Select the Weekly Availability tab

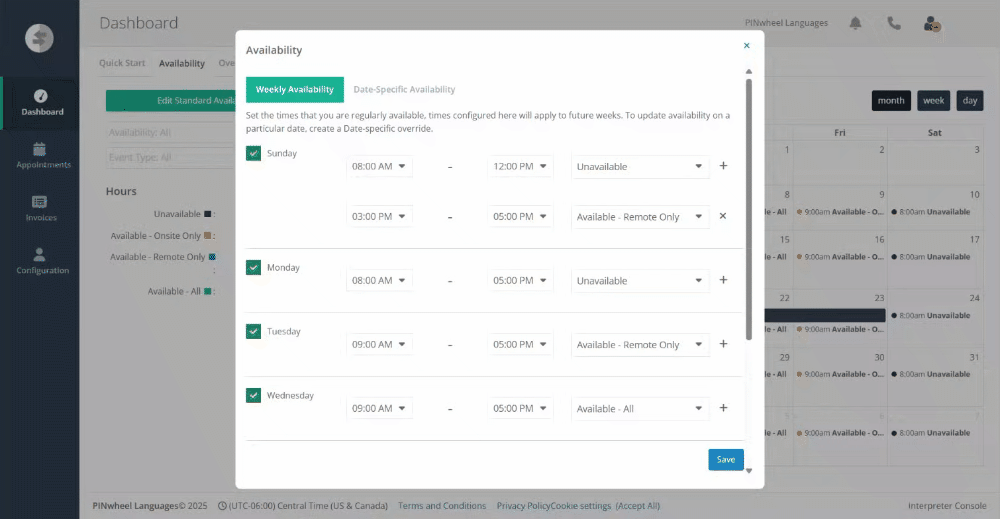pyautogui.click(x=295, y=89)
